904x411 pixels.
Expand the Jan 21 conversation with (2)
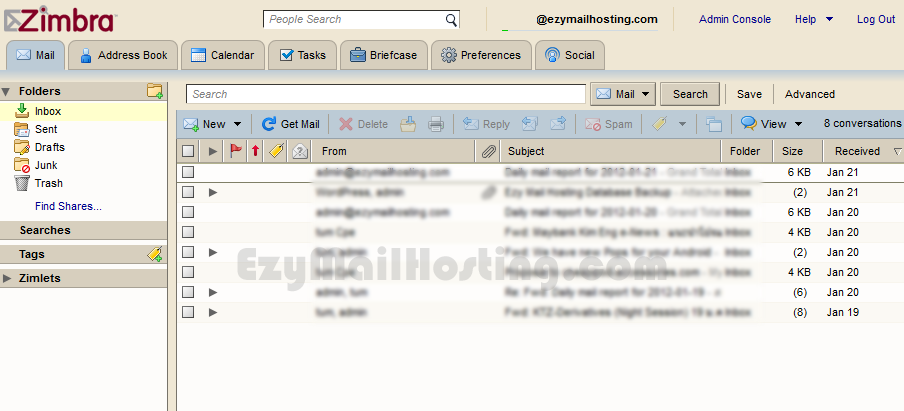coord(213,192)
